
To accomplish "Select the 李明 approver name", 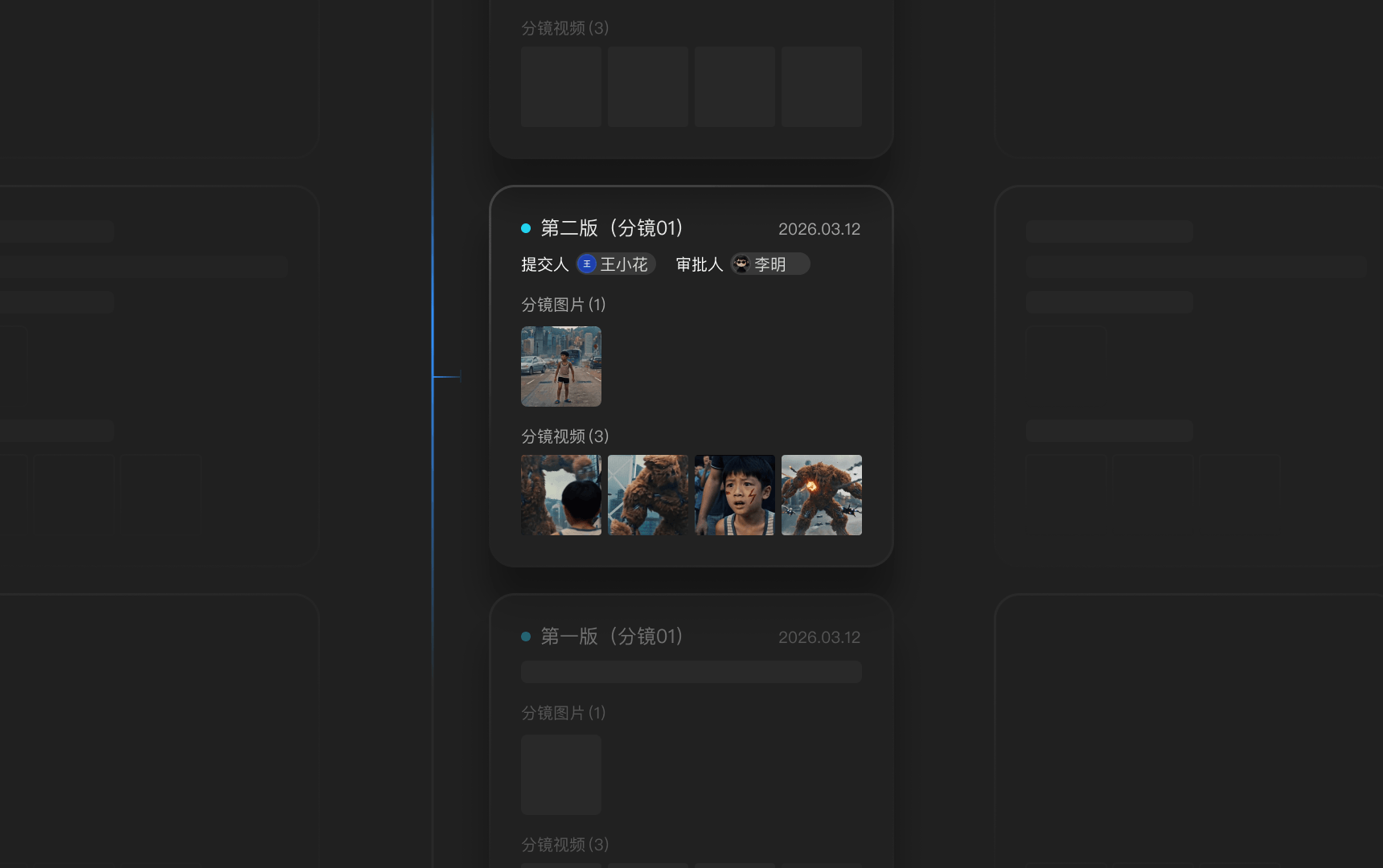I will (770, 264).
